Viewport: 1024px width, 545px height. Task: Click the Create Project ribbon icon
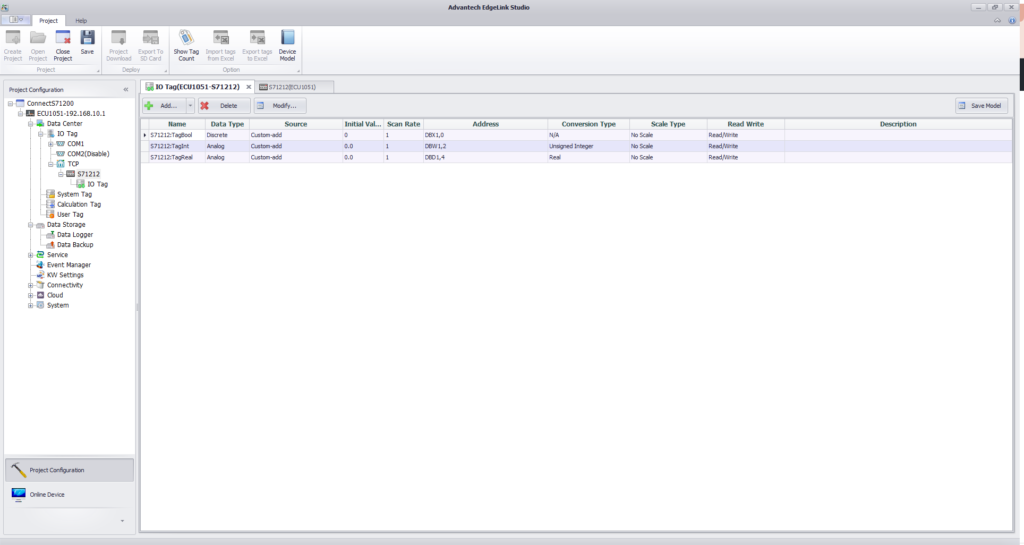[13, 39]
